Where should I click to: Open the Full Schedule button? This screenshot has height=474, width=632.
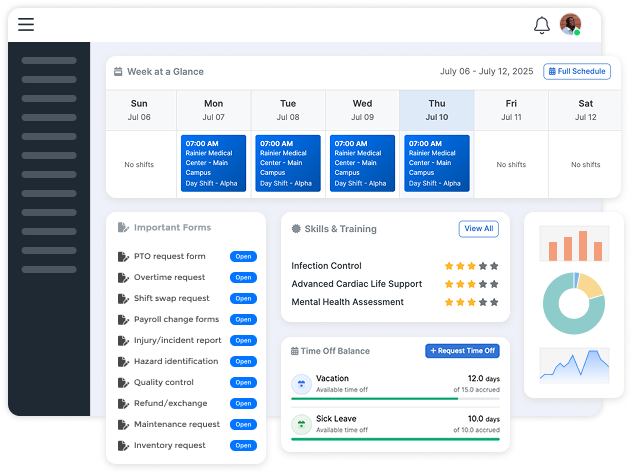[x=577, y=71]
